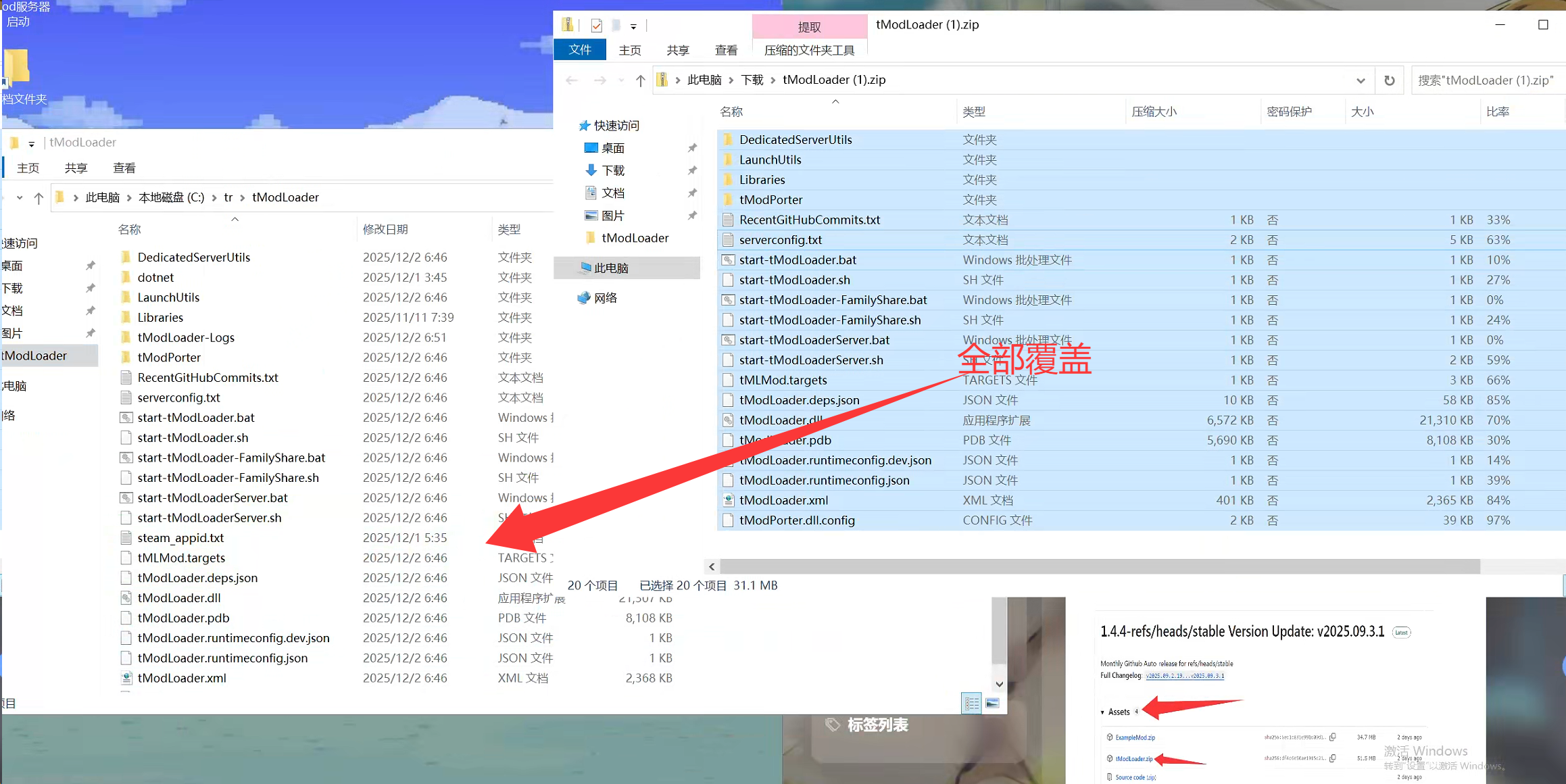
Task: Click the refresh icon beside address bar
Action: click(x=1389, y=80)
